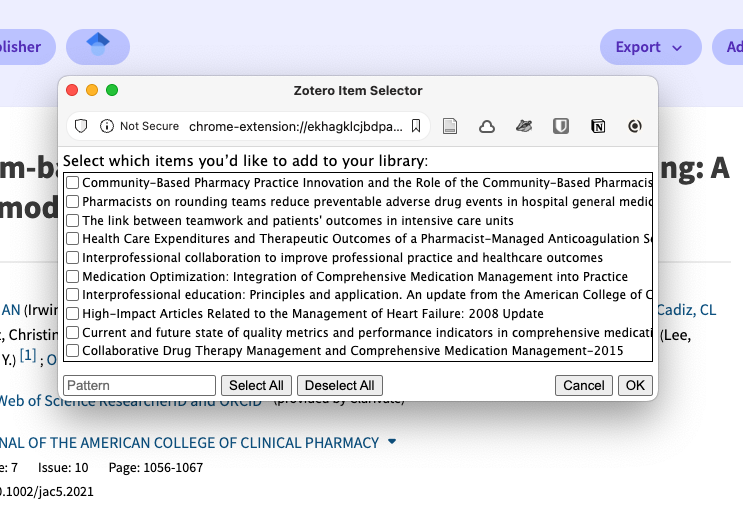This screenshot has height=524, width=743.
Task: Check Health Care Expenditures and Therapeutic Outcomes item
Action: 72,238
